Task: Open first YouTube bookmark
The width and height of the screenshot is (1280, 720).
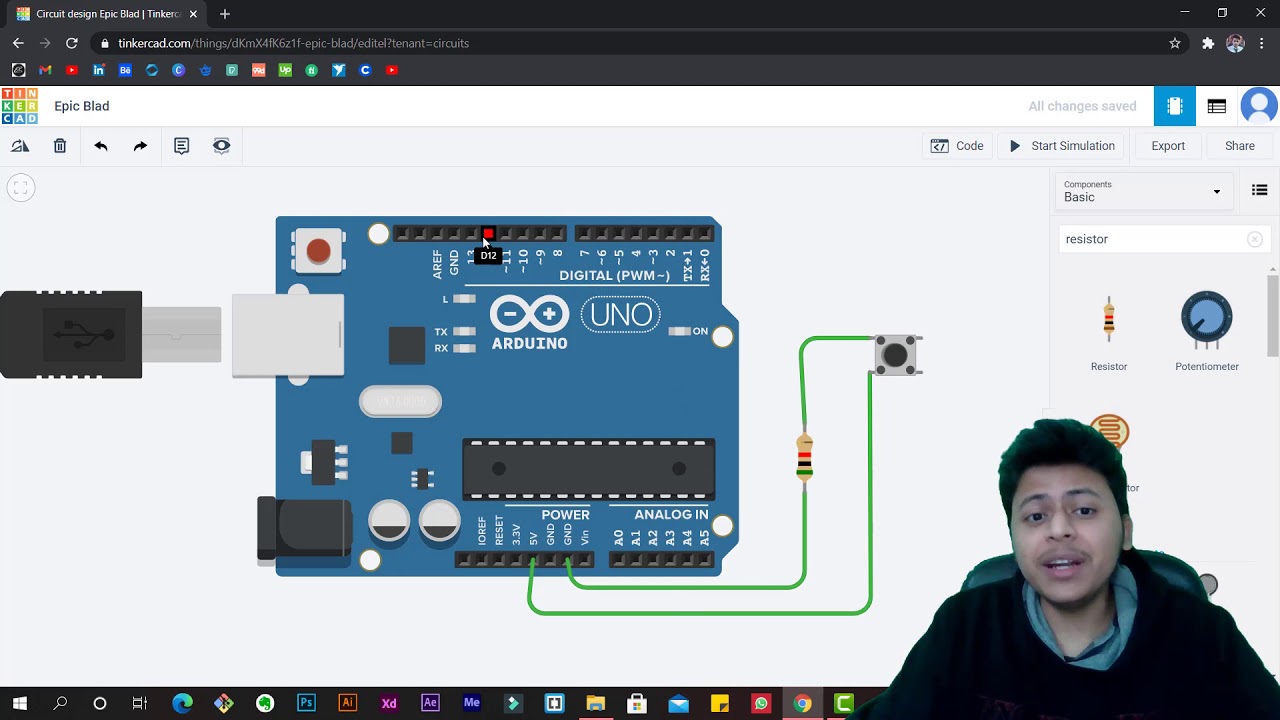Action: [x=72, y=70]
